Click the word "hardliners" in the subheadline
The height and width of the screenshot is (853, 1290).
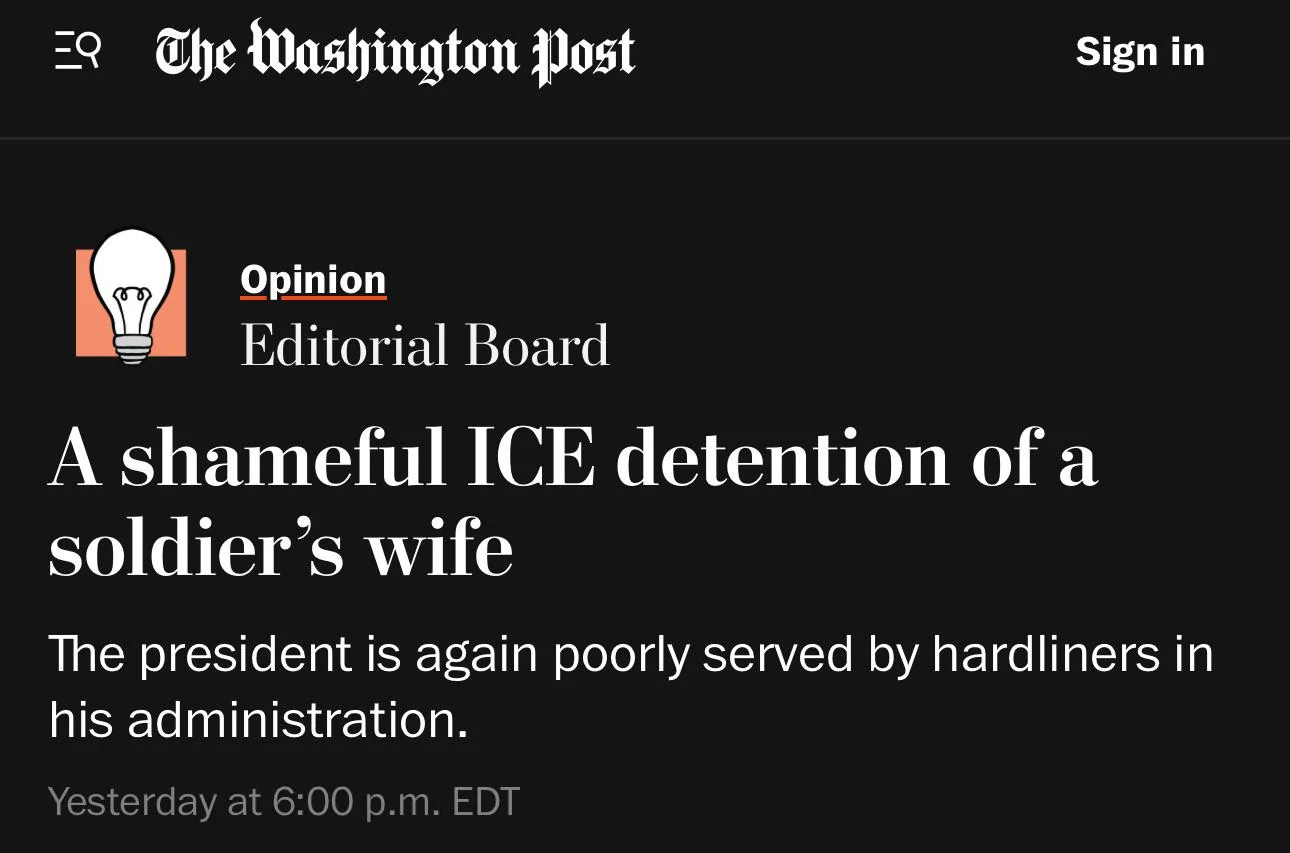click(x=1045, y=655)
